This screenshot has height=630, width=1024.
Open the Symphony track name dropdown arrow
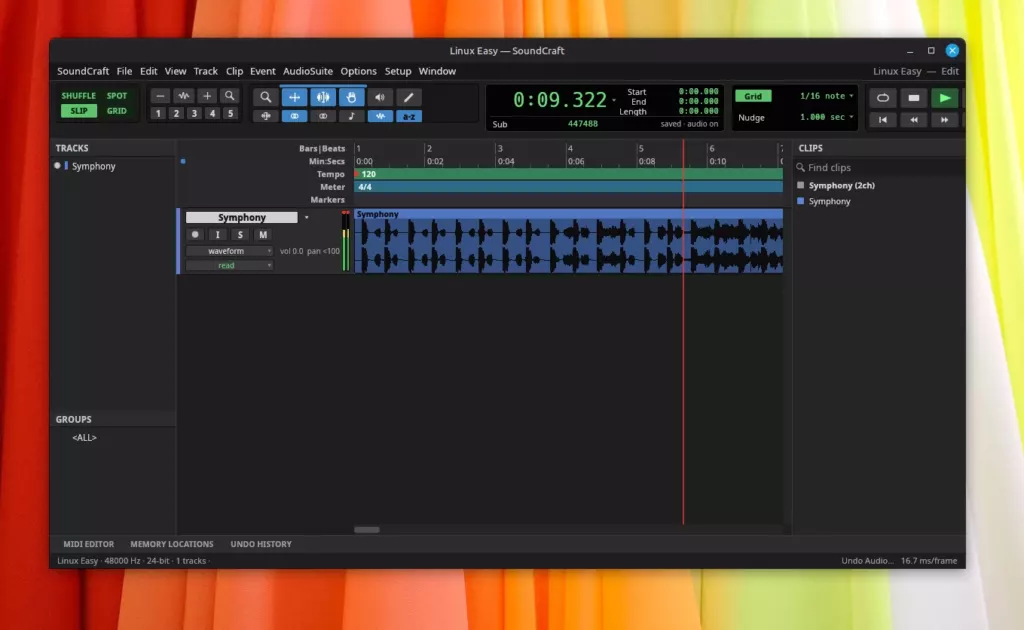306,217
